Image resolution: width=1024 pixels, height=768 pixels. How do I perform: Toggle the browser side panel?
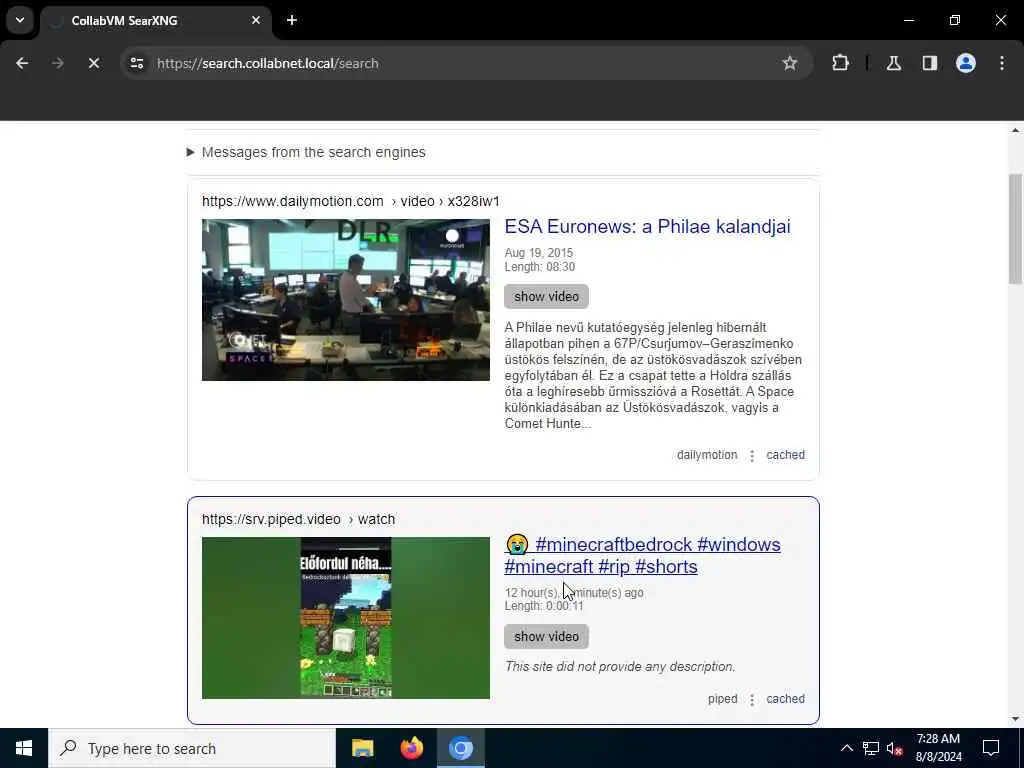coord(930,63)
